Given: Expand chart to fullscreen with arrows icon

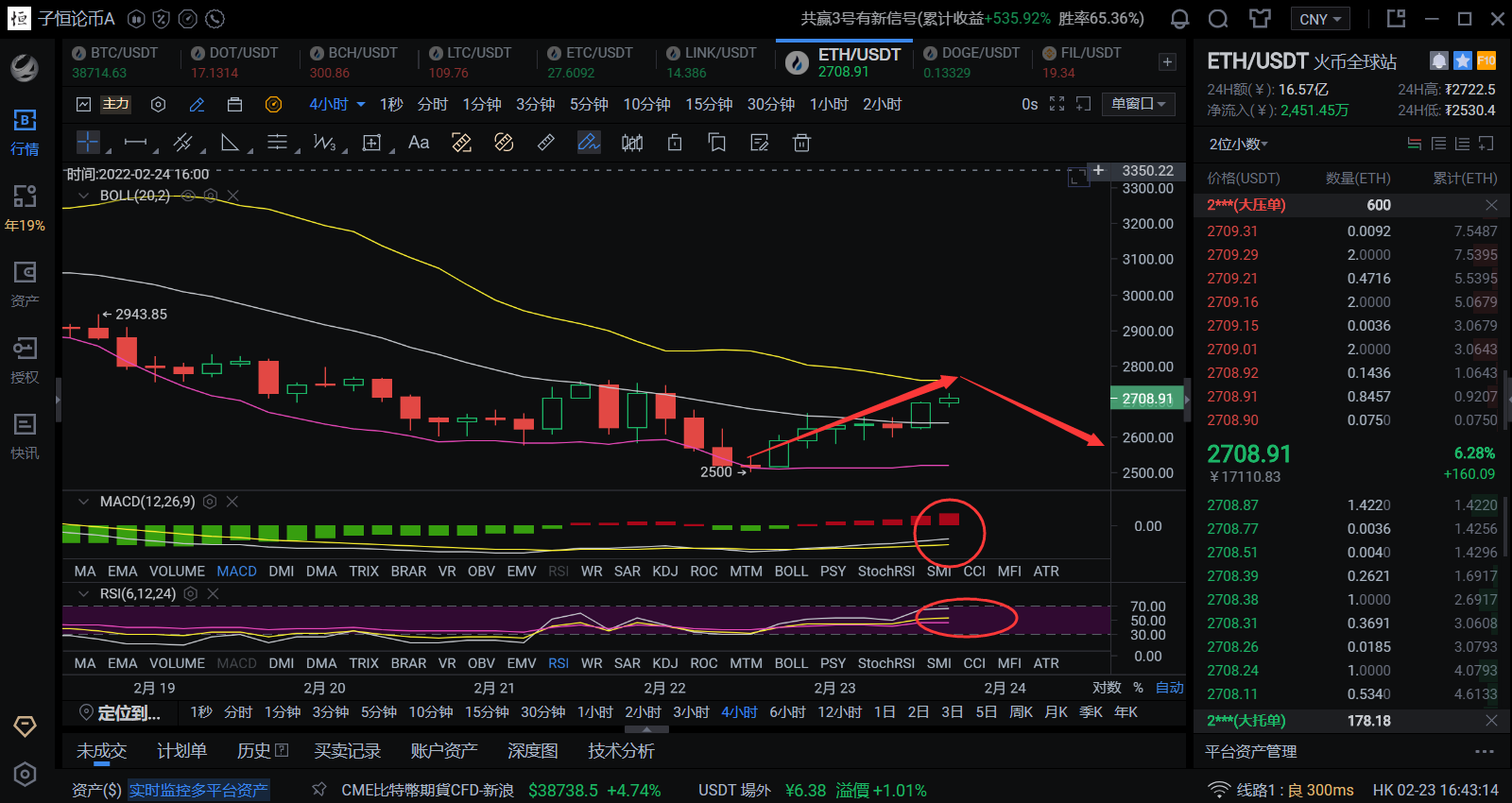Looking at the screenshot, I should pos(1057,104).
